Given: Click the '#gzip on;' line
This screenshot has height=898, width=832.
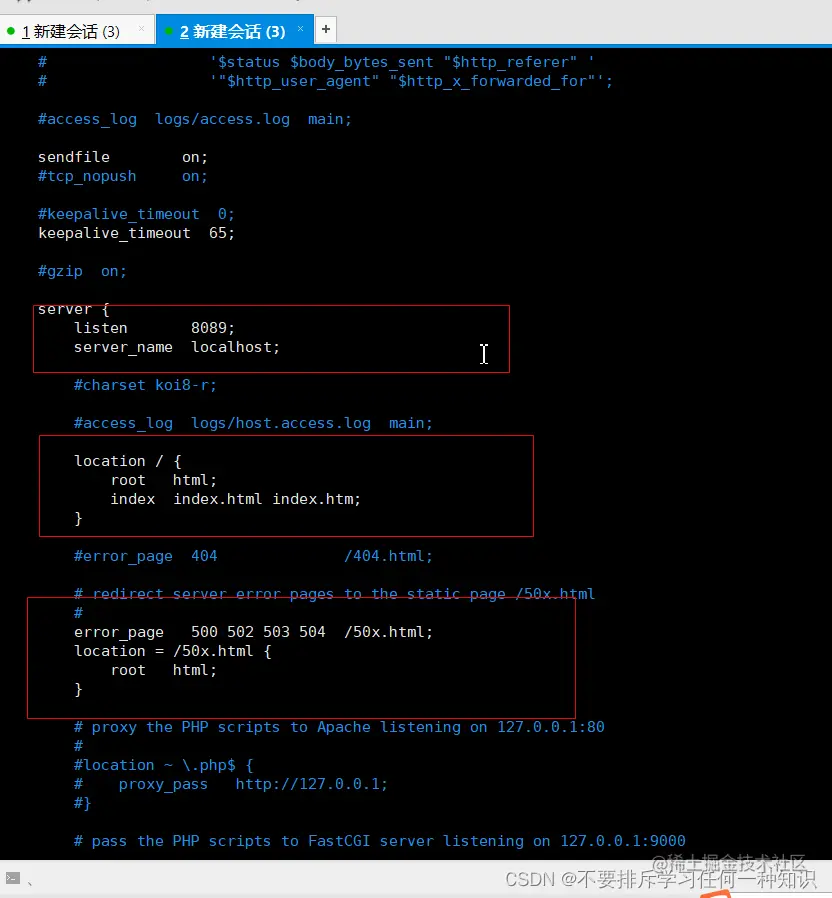Looking at the screenshot, I should (82, 271).
